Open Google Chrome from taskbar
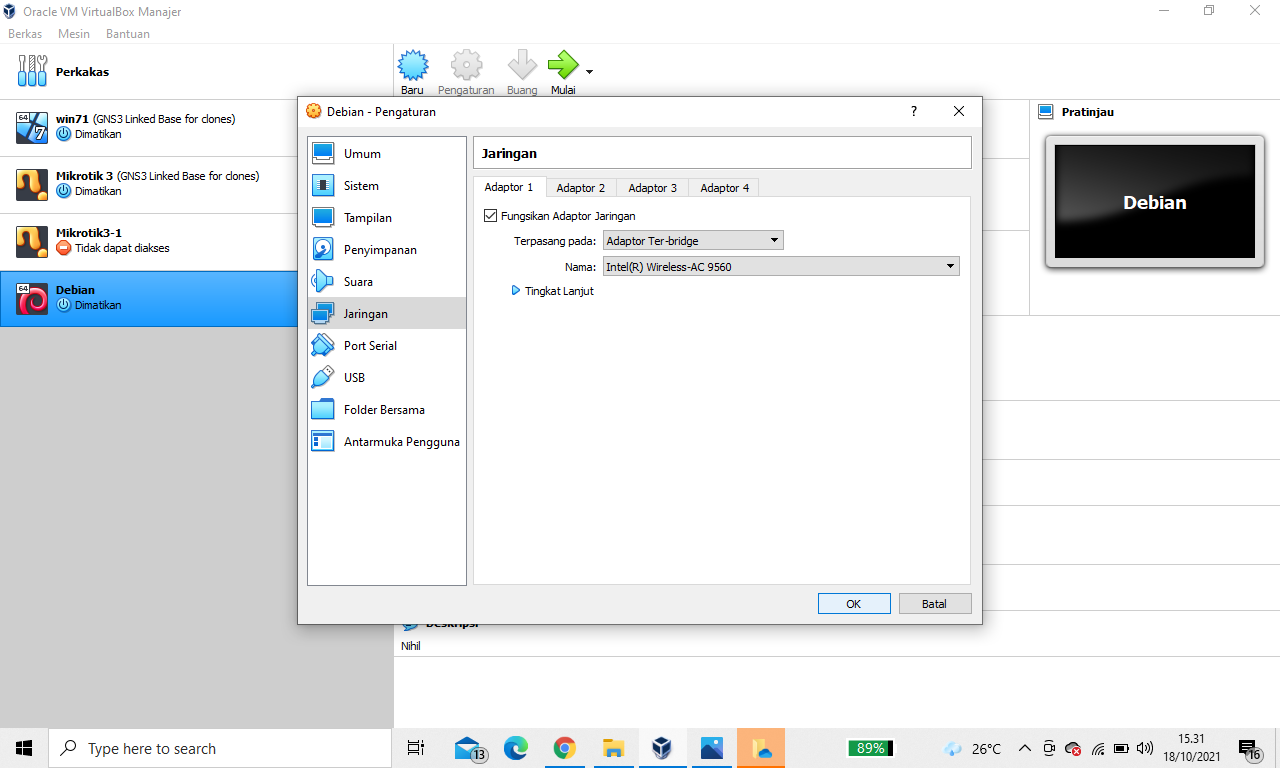Viewport: 1280px width, 768px height. click(x=565, y=748)
